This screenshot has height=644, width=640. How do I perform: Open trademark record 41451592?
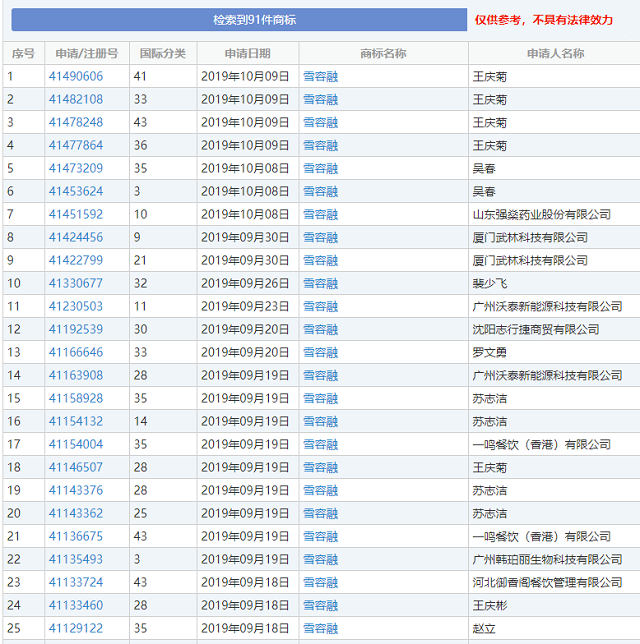pyautogui.click(x=76, y=214)
